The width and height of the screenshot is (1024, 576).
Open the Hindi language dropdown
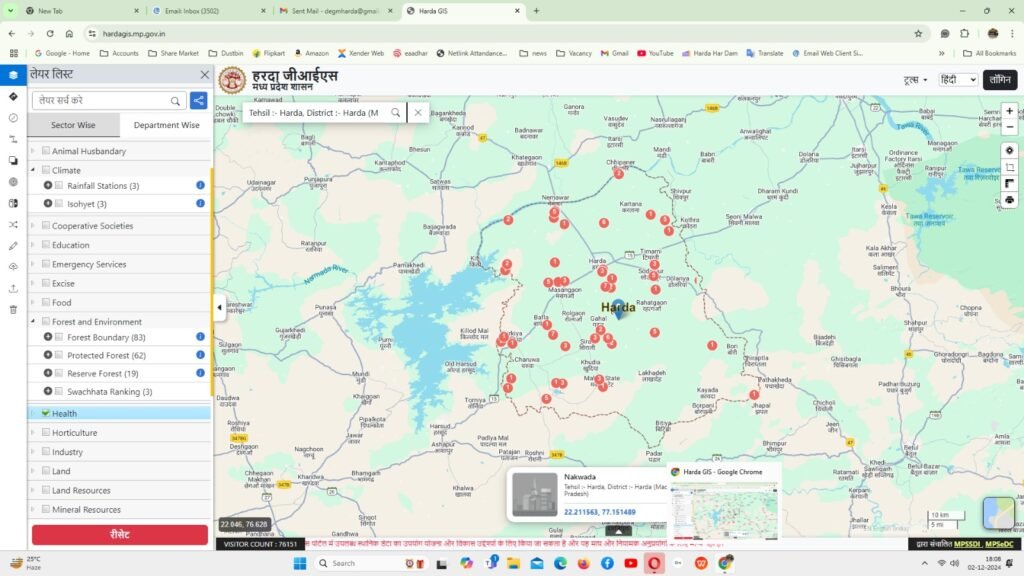pos(958,79)
